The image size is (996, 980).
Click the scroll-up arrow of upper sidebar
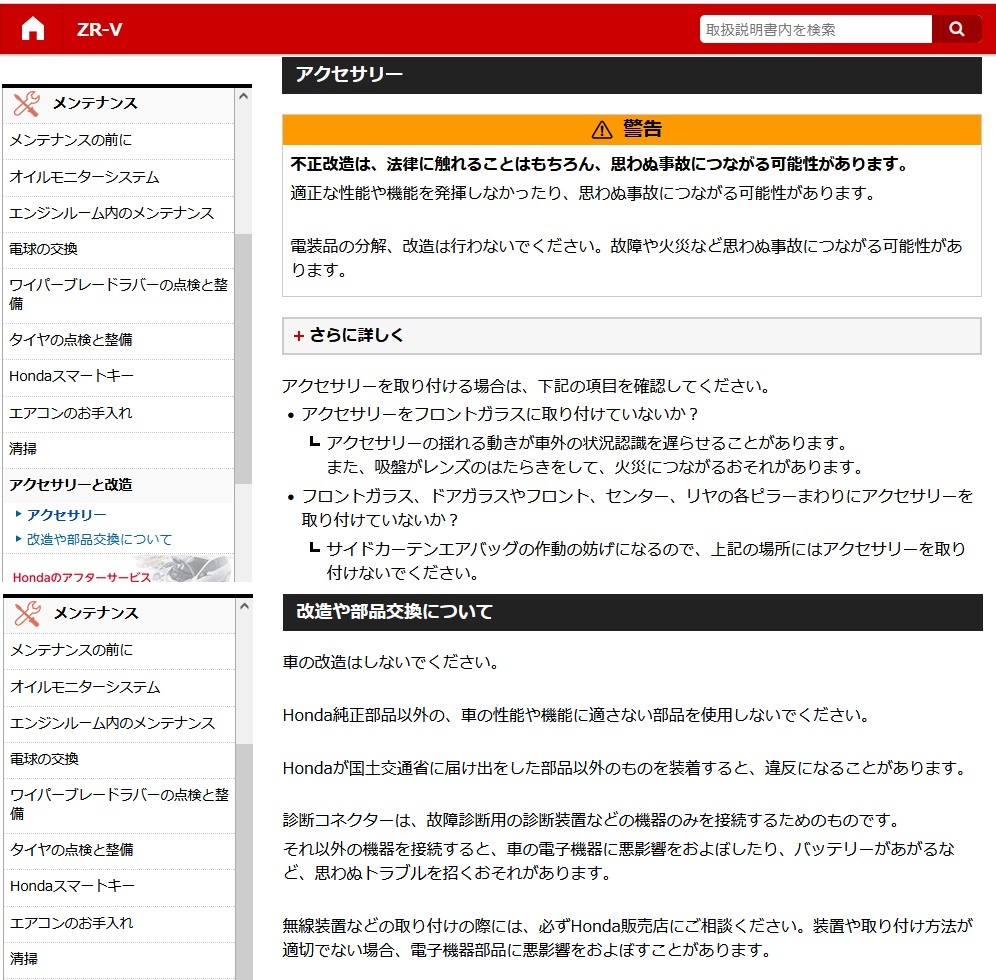[243, 97]
